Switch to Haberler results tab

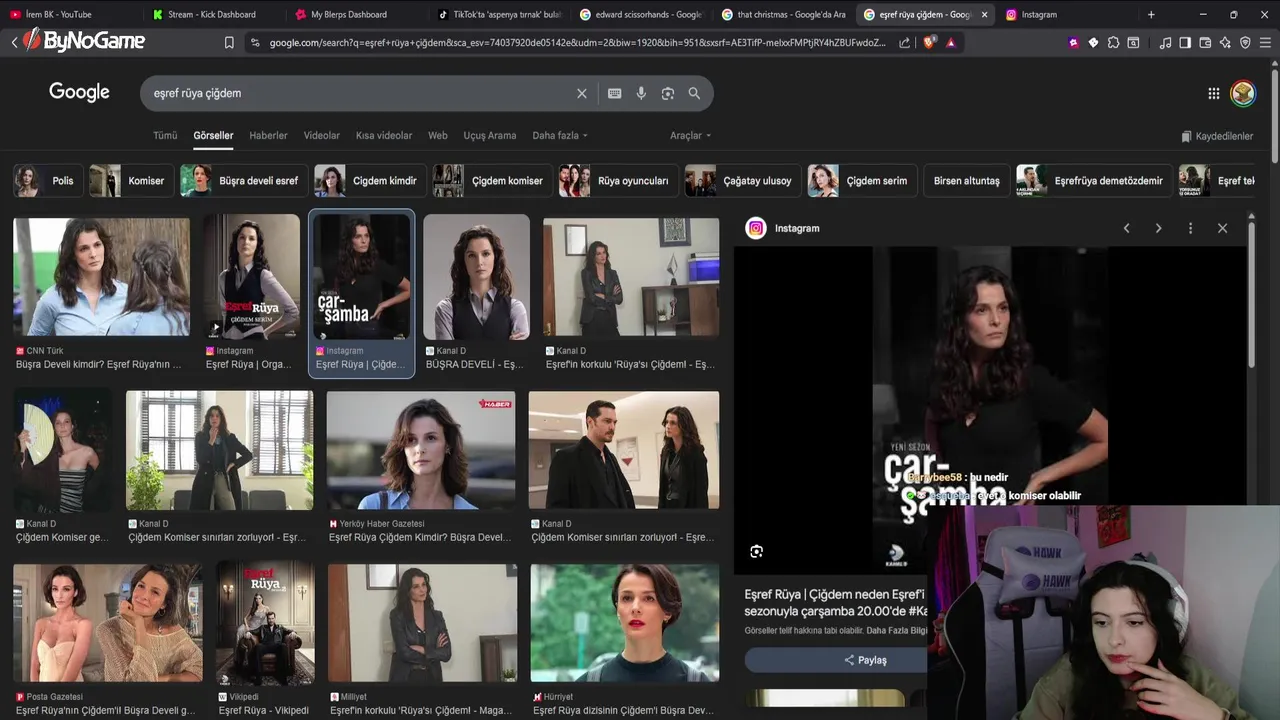pyautogui.click(x=268, y=135)
